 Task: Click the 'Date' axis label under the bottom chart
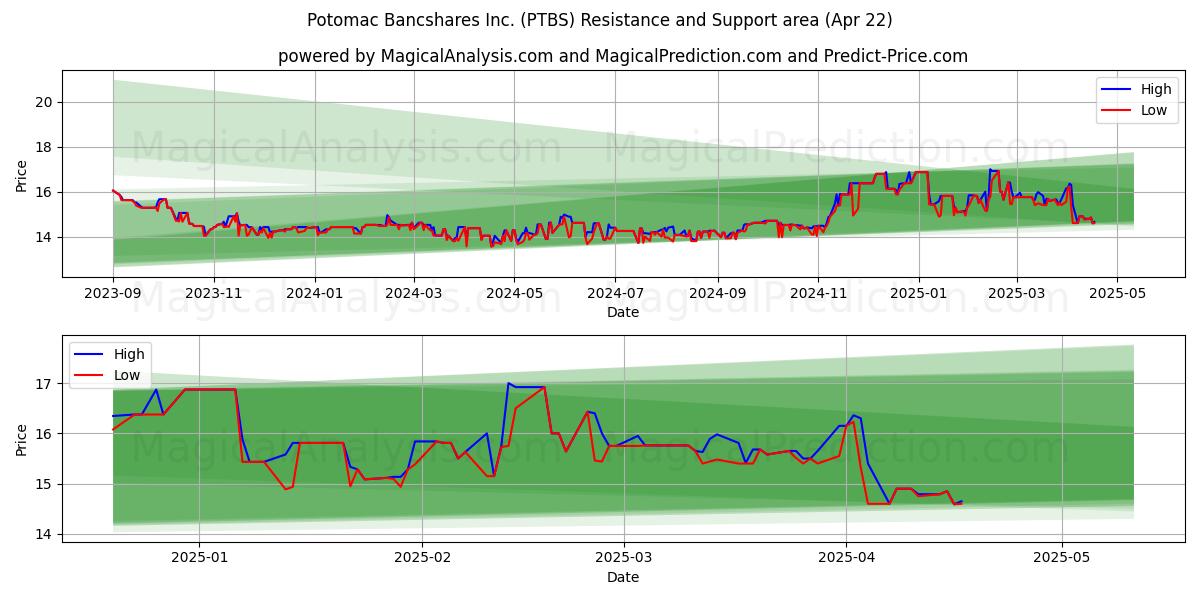pos(623,577)
